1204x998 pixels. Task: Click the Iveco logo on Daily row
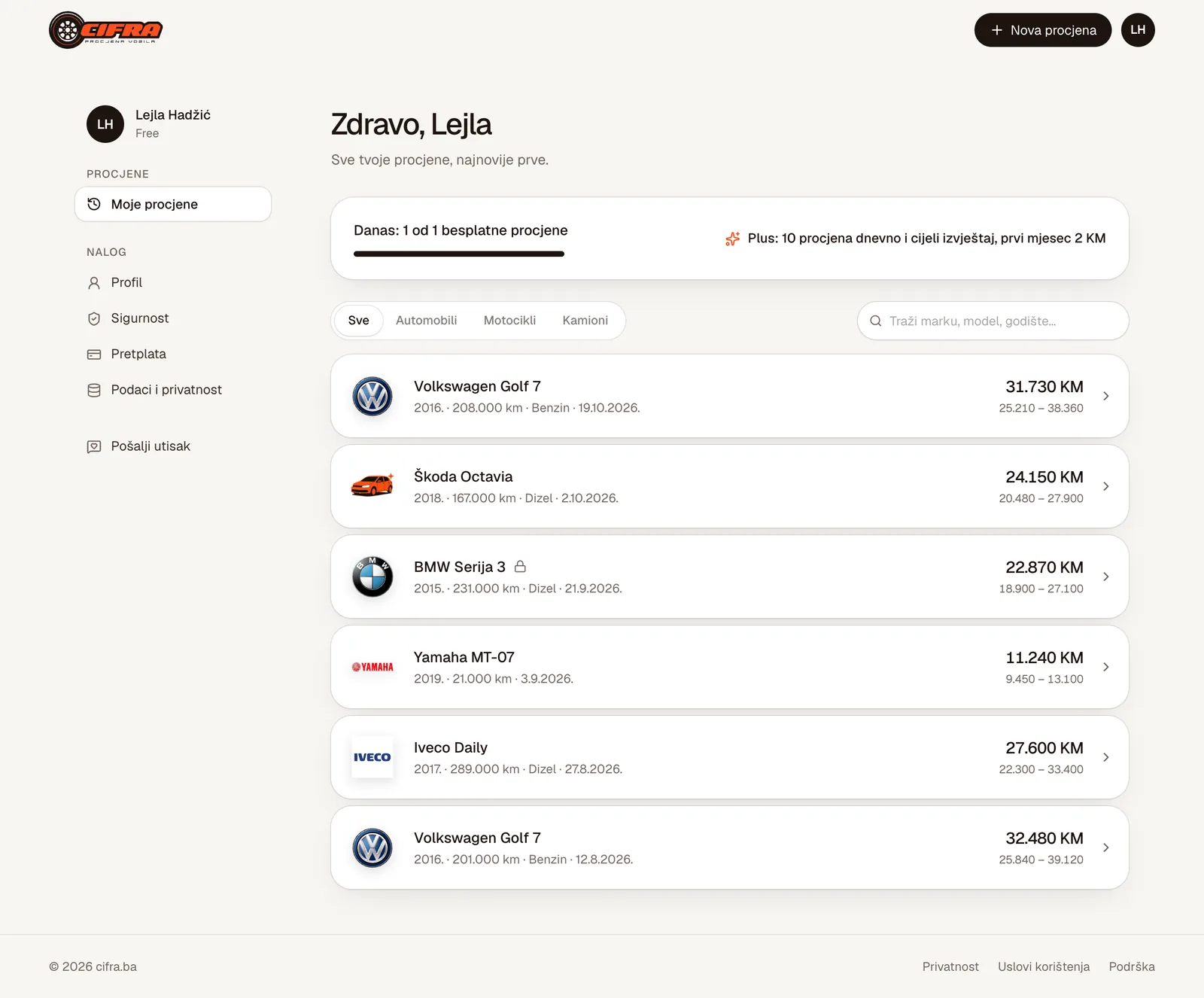tap(372, 757)
